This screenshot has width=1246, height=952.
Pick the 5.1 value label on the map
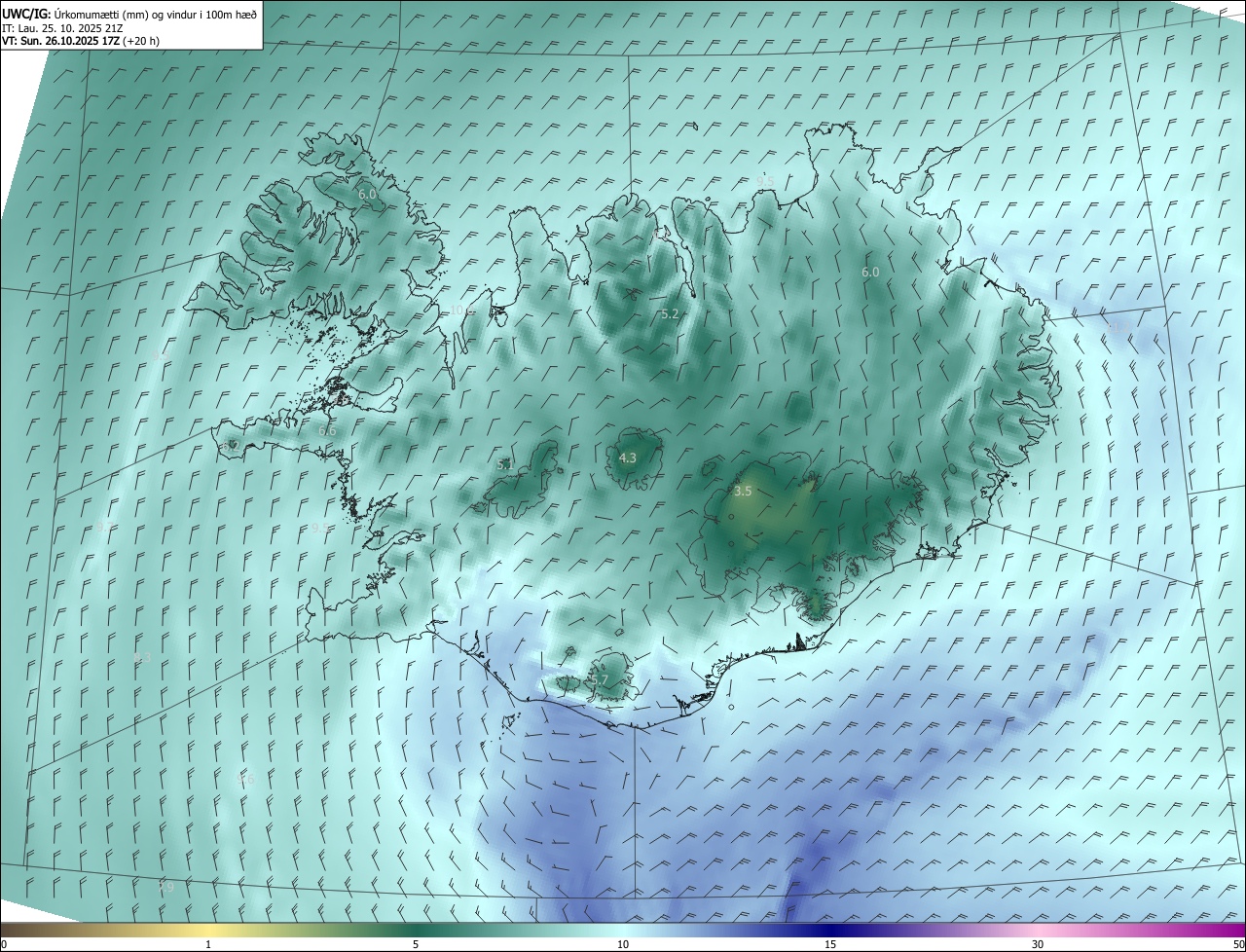click(x=505, y=465)
